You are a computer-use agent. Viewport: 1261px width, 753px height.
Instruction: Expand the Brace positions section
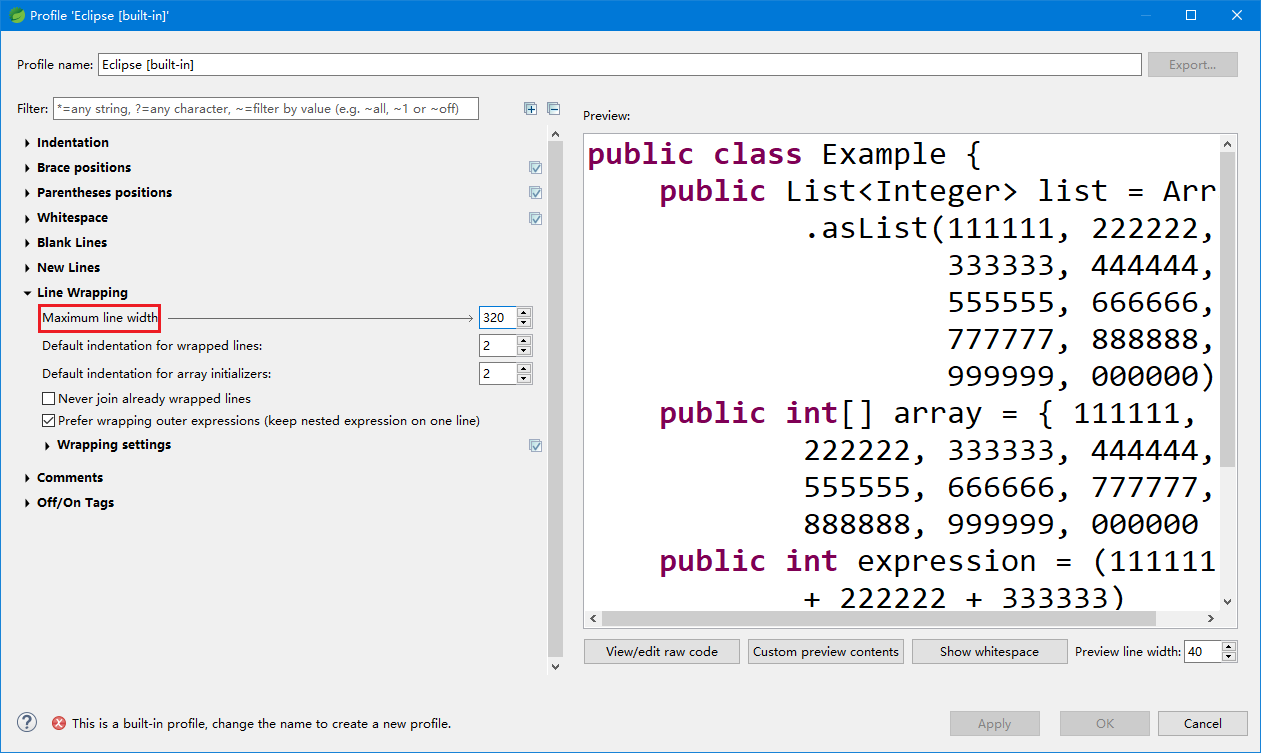tap(28, 168)
